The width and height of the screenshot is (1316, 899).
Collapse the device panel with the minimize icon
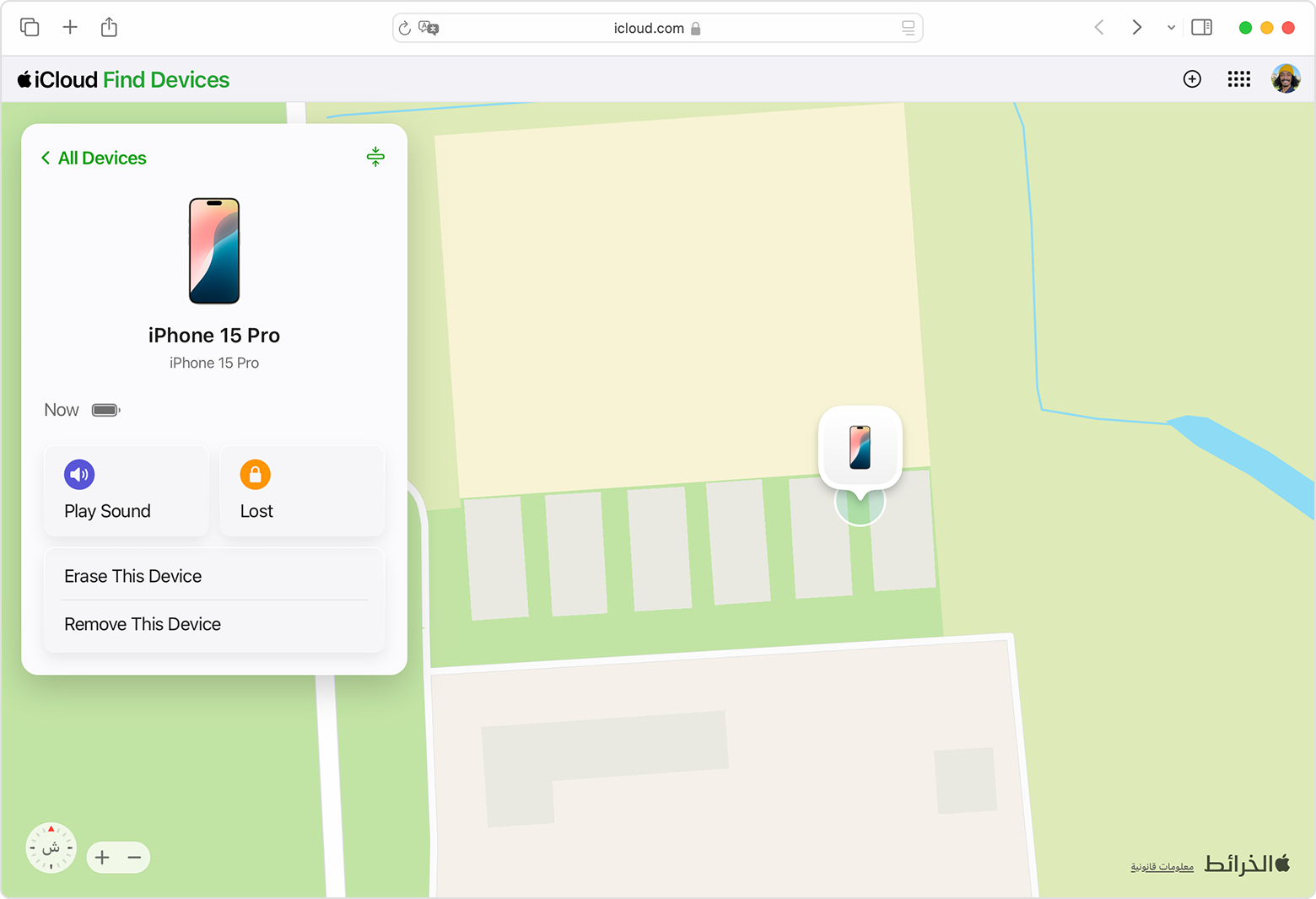click(x=375, y=156)
